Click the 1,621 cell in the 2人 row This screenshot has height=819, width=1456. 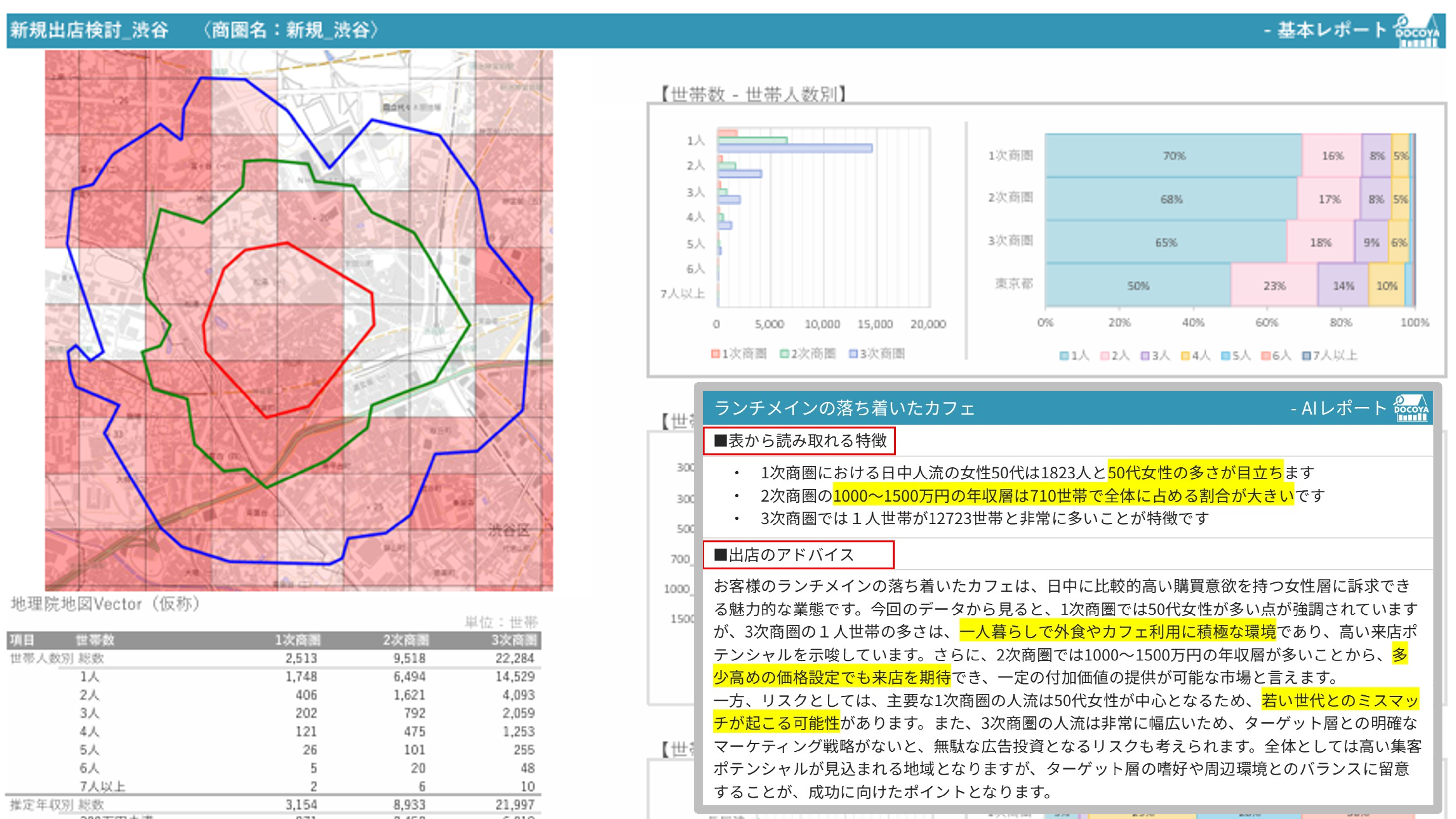click(409, 695)
